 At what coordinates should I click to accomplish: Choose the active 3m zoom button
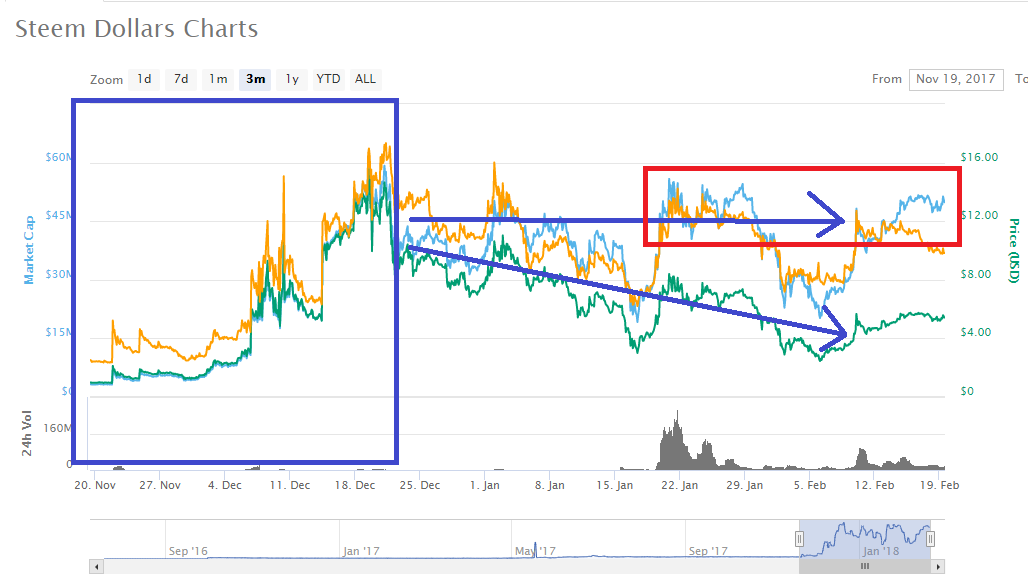click(255, 79)
